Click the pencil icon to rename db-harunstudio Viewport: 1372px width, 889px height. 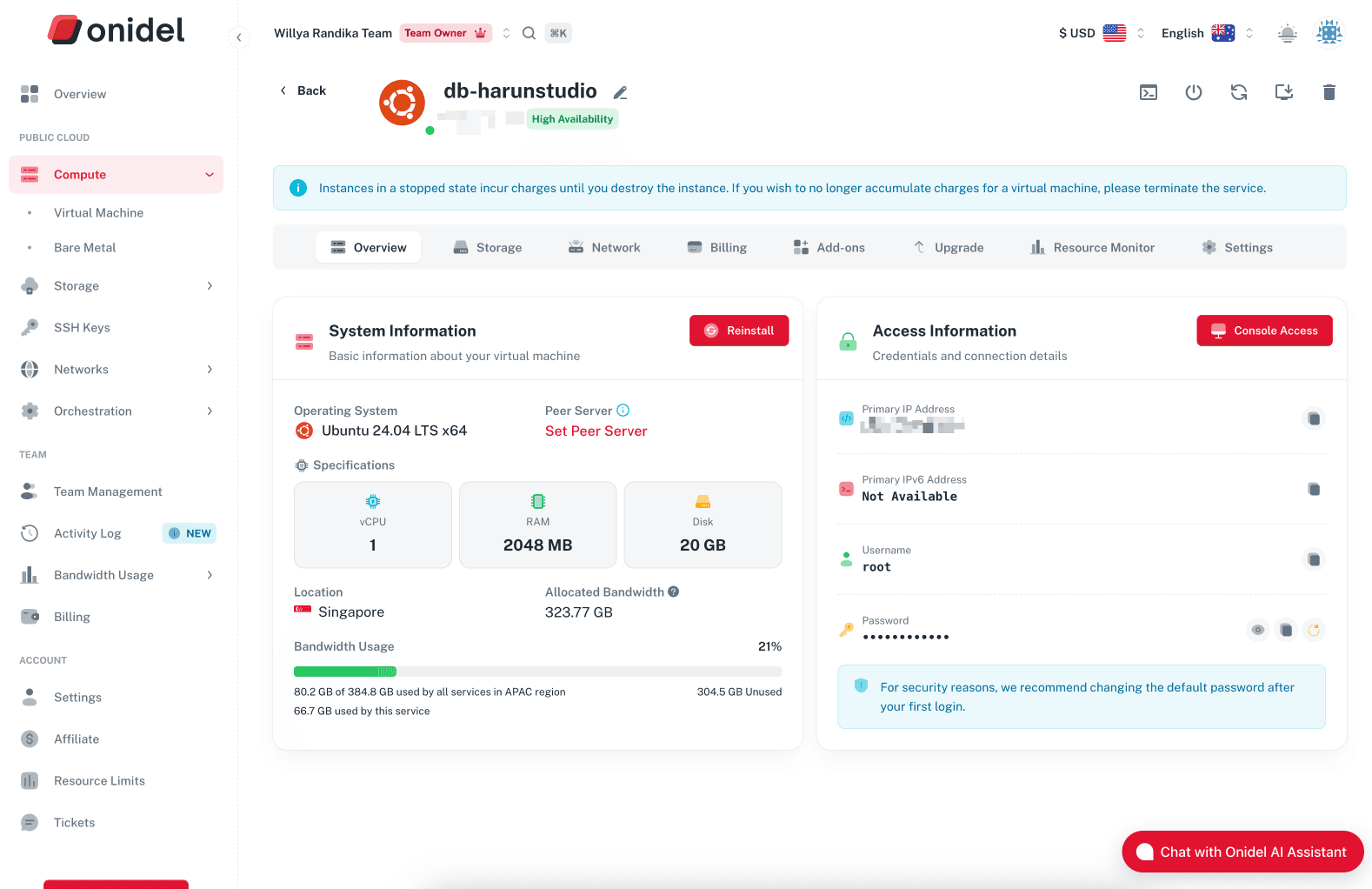pos(620,92)
